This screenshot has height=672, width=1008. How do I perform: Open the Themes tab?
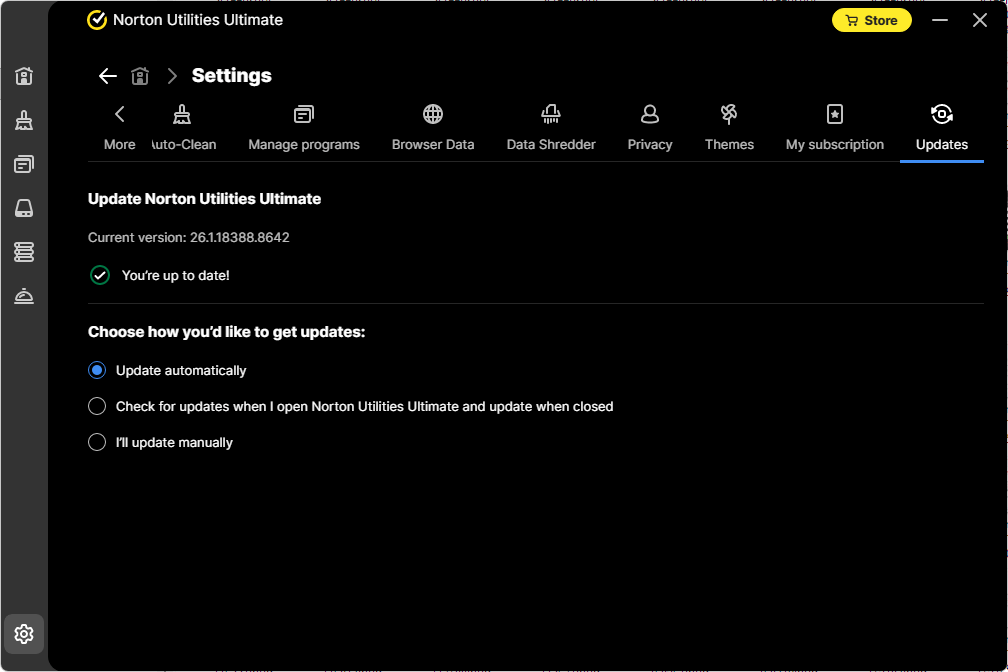click(729, 127)
